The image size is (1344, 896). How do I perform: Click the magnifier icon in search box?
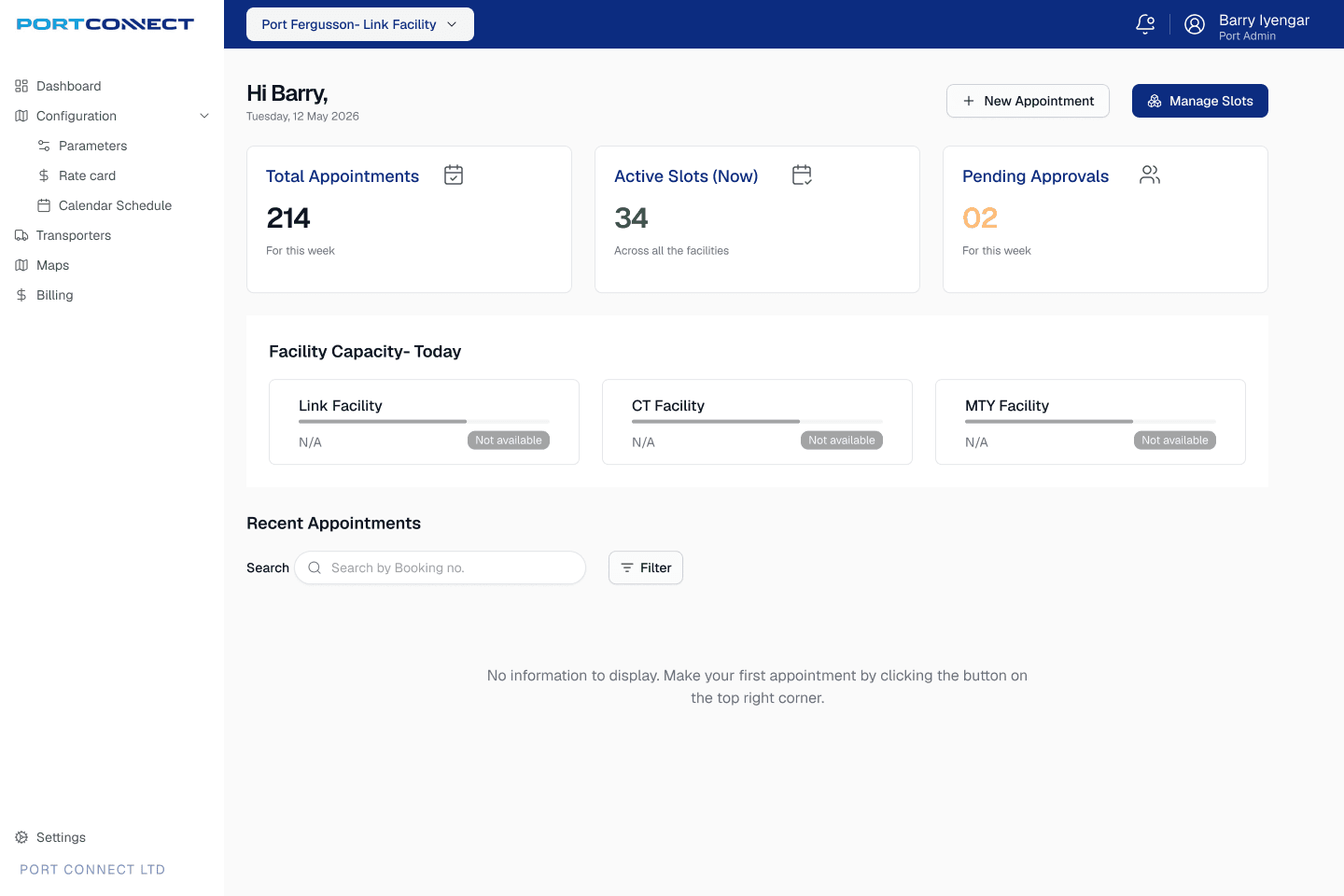tap(315, 567)
